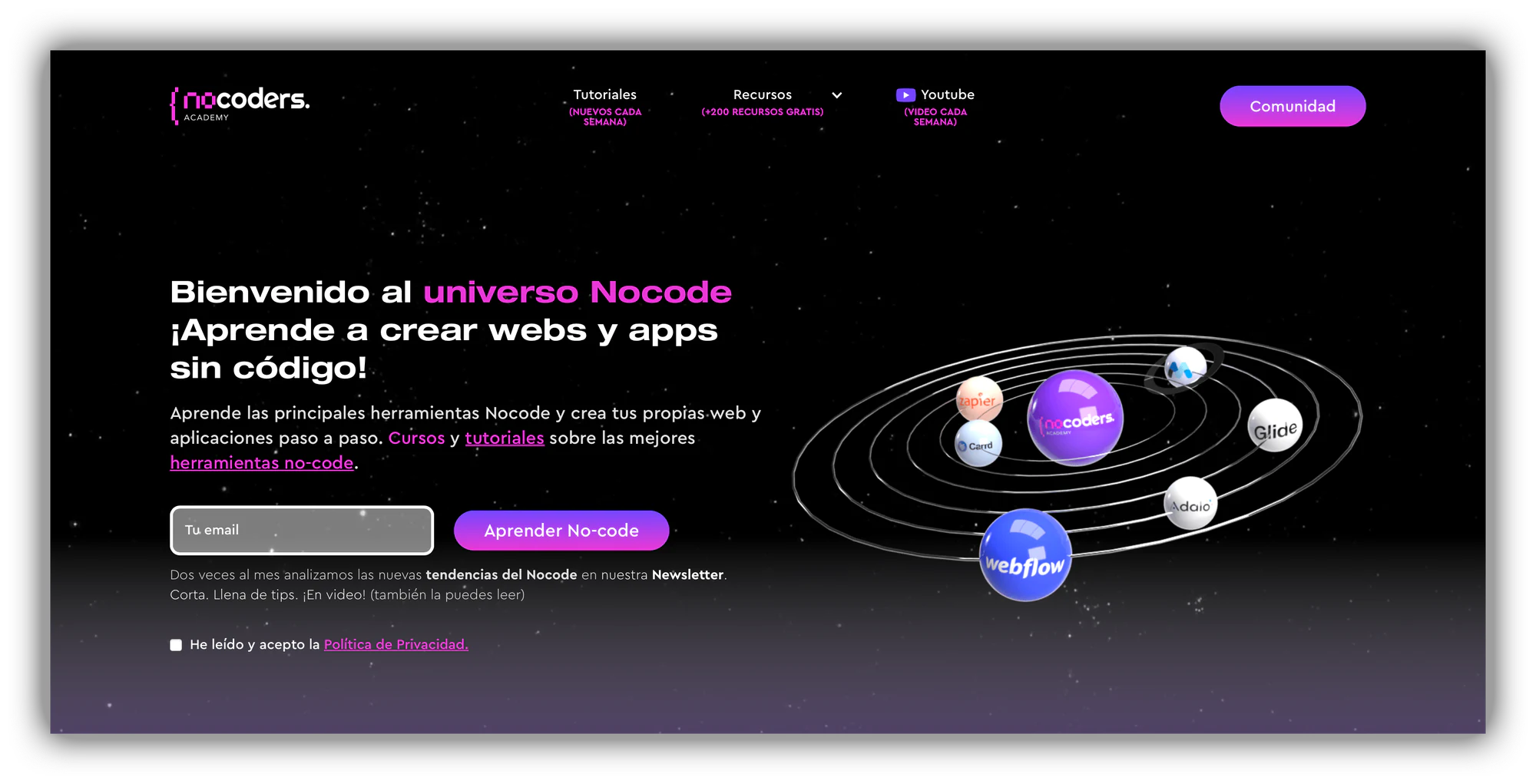The height and width of the screenshot is (784, 1536).
Task: Click the purple nocoders planet sphere
Action: 1075,418
